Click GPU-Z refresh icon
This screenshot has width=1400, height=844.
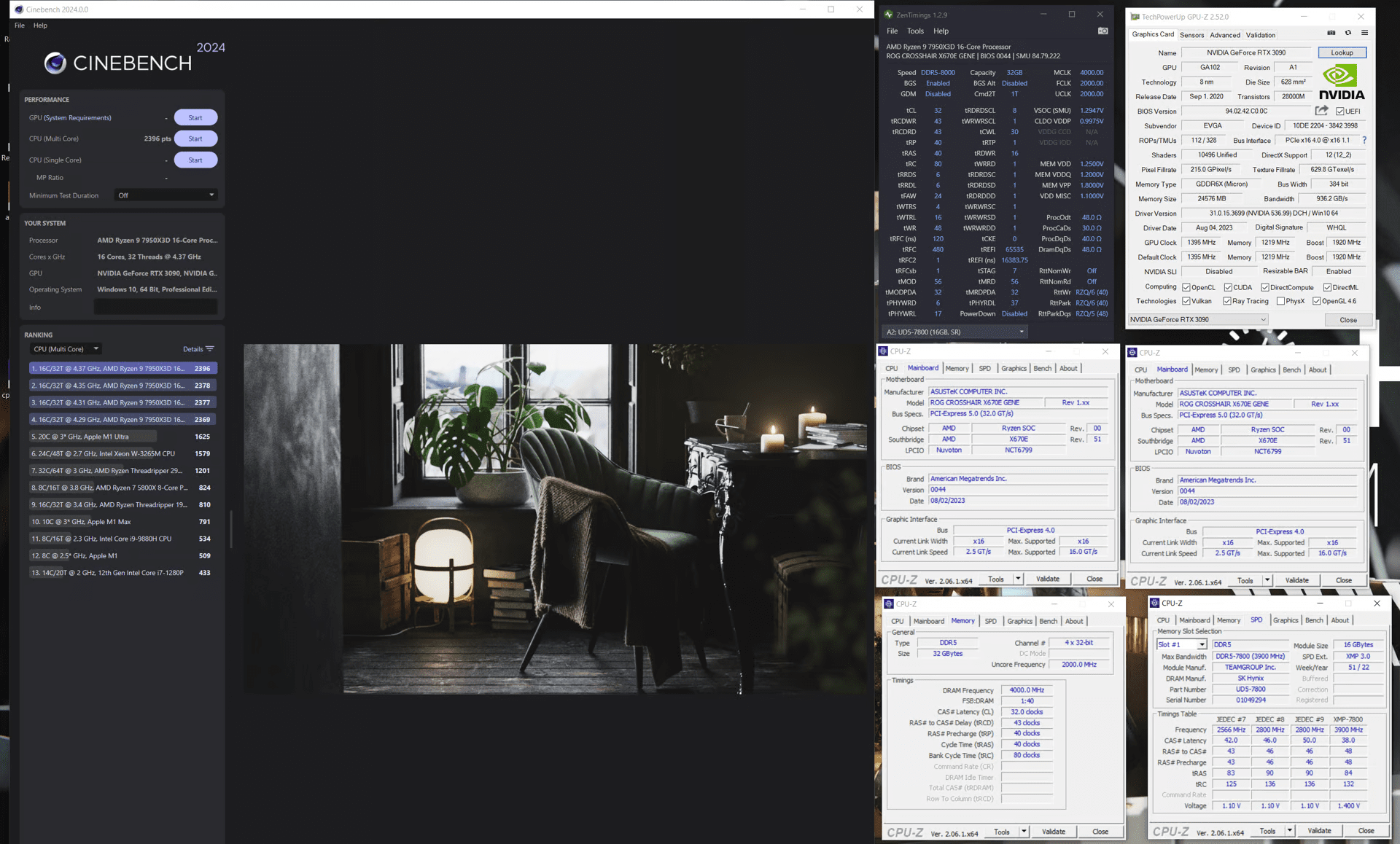tap(1347, 33)
